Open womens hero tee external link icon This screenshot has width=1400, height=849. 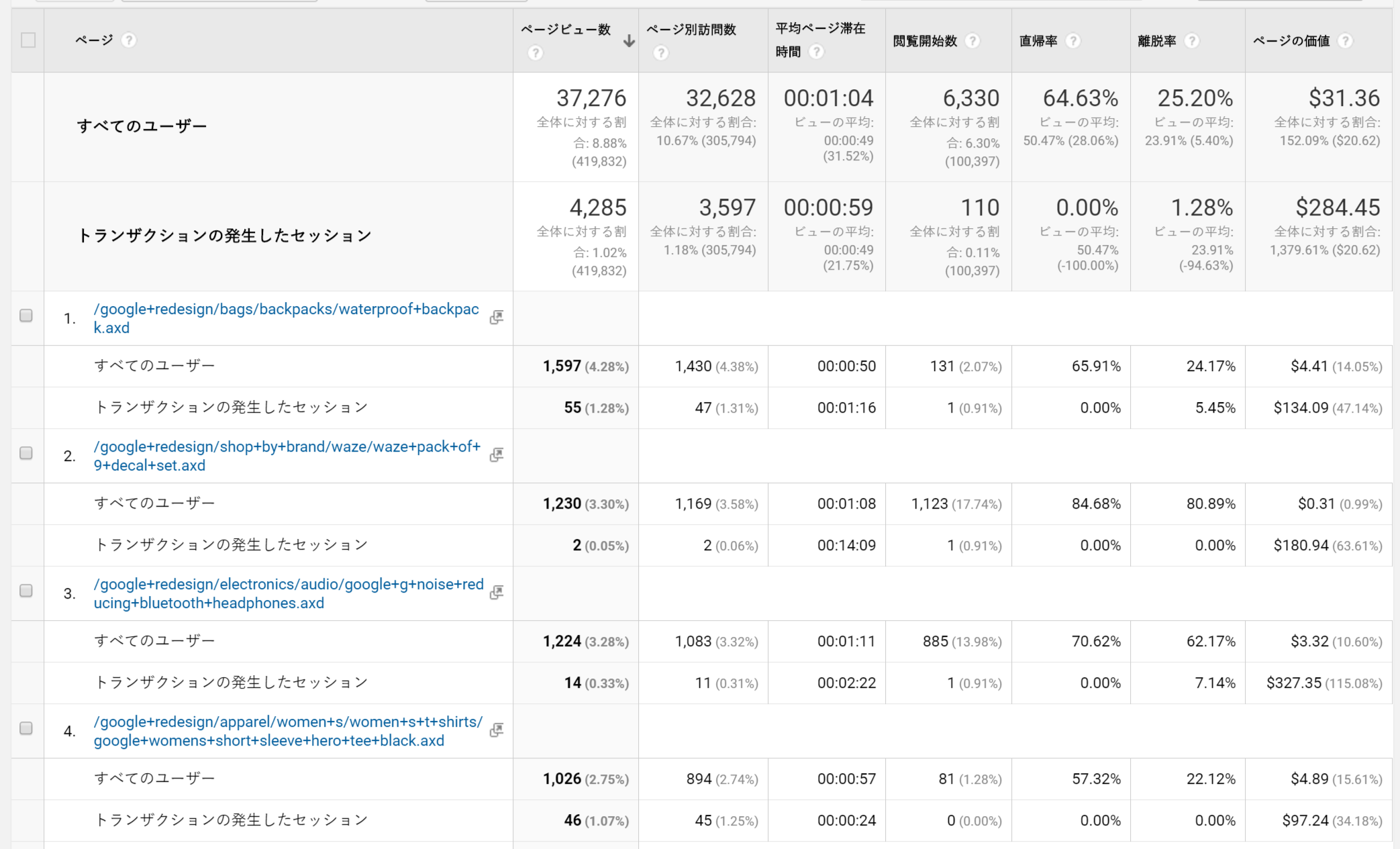(x=497, y=730)
